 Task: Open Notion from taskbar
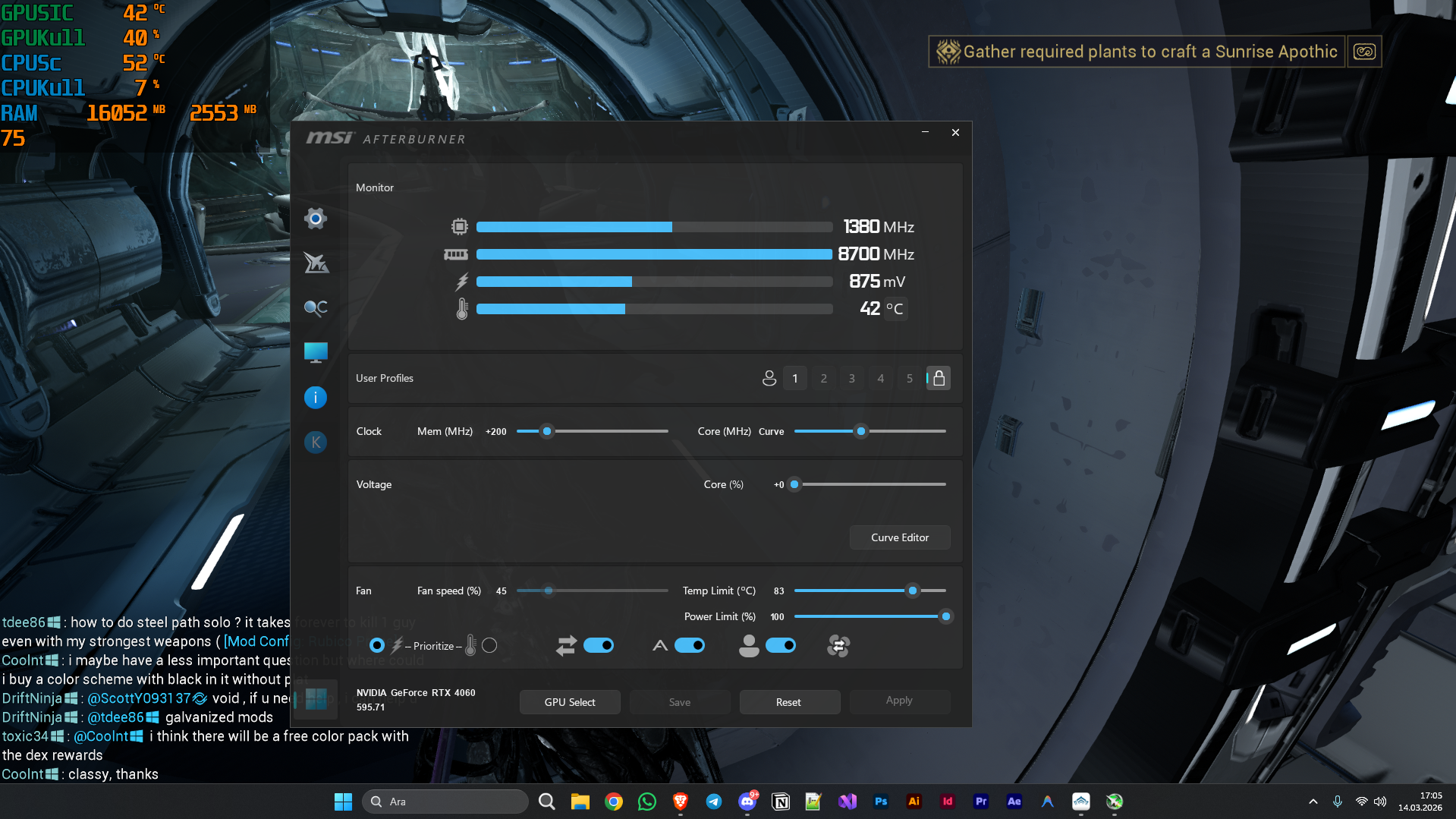pos(781,802)
